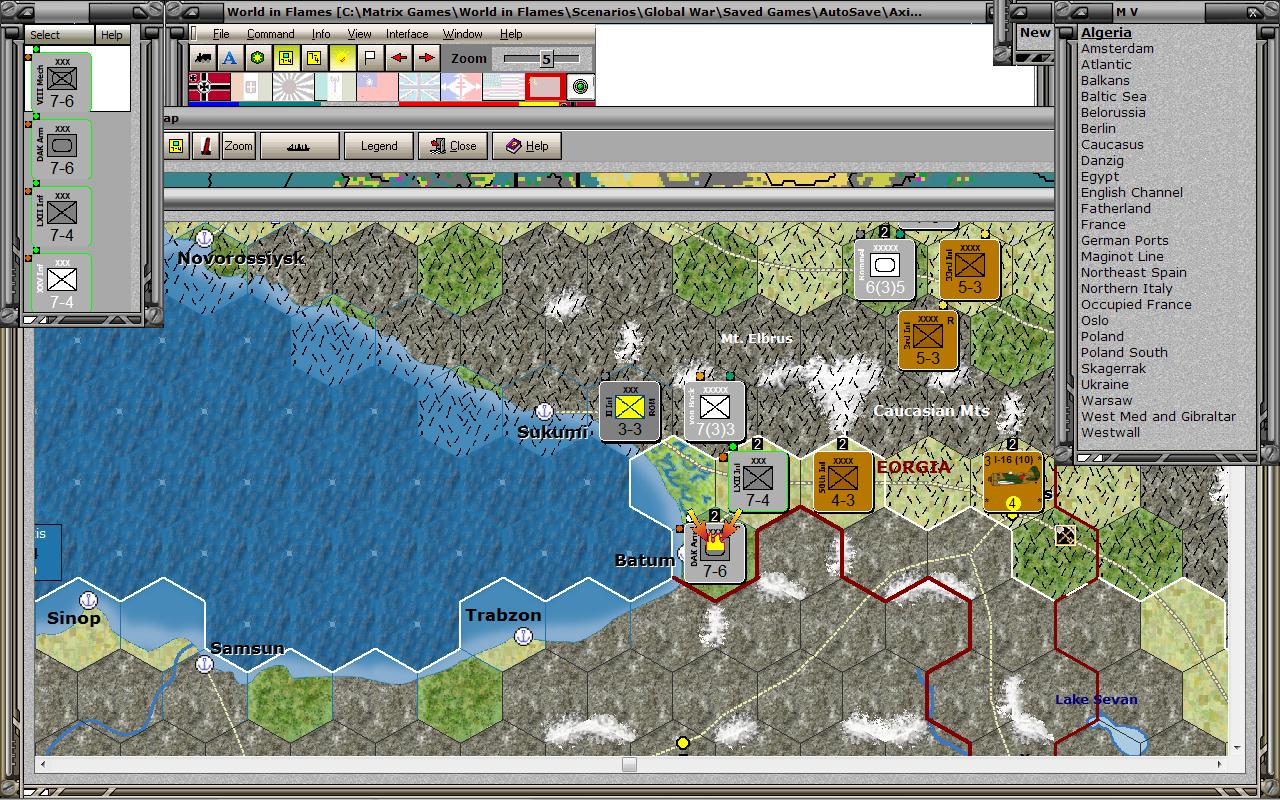Click the red left arrow toolbar button
The image size is (1280, 800).
click(x=399, y=58)
